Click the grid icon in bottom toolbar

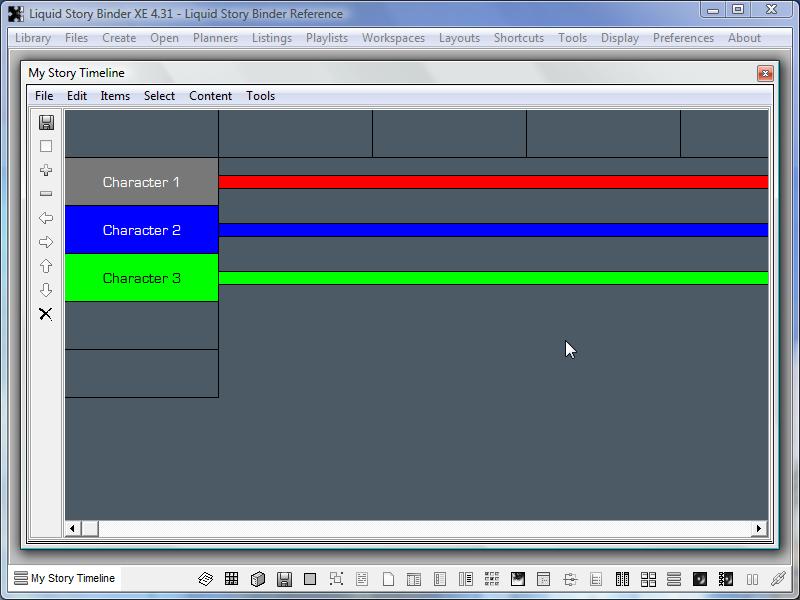[x=232, y=579]
